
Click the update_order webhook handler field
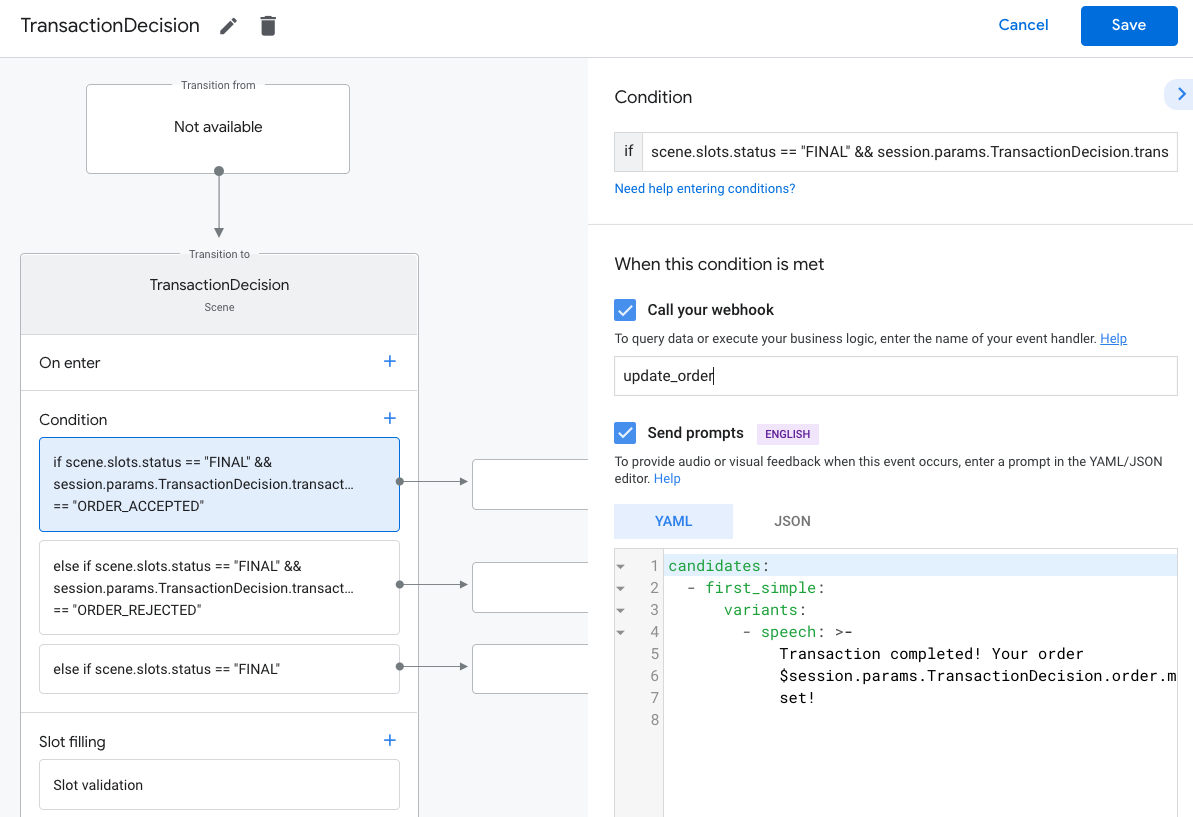895,376
